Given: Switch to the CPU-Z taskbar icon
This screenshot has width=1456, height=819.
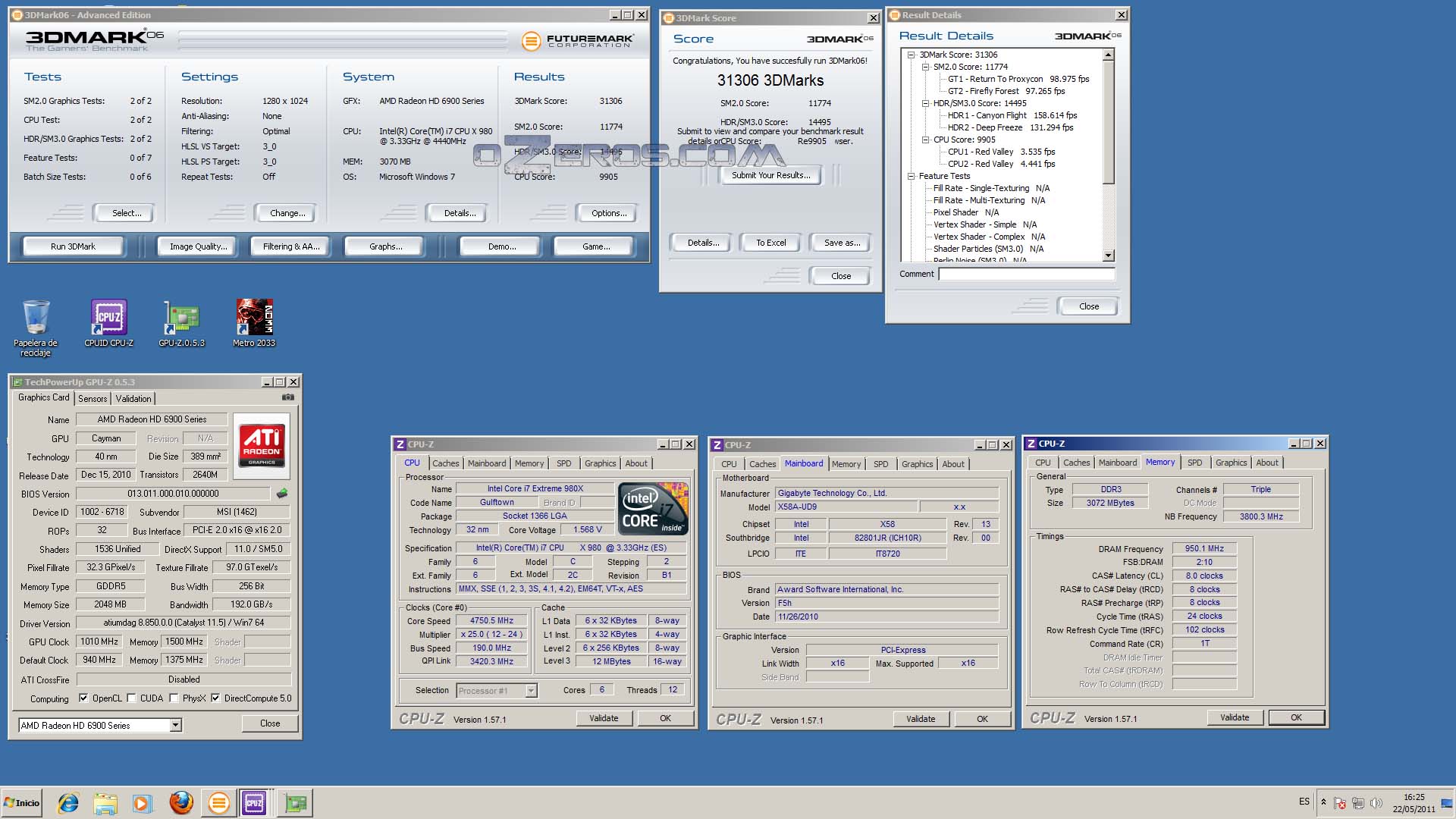Looking at the screenshot, I should tap(255, 803).
